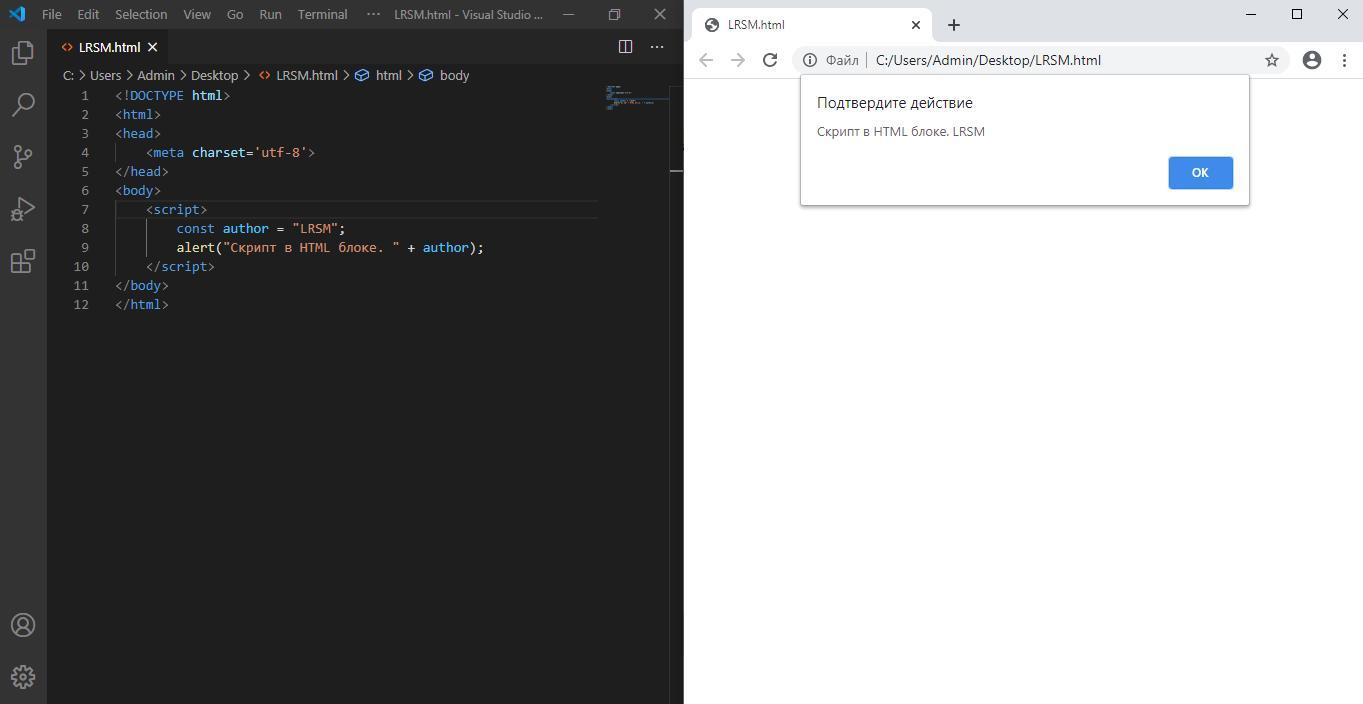Open a new Chrome tab

tap(953, 25)
